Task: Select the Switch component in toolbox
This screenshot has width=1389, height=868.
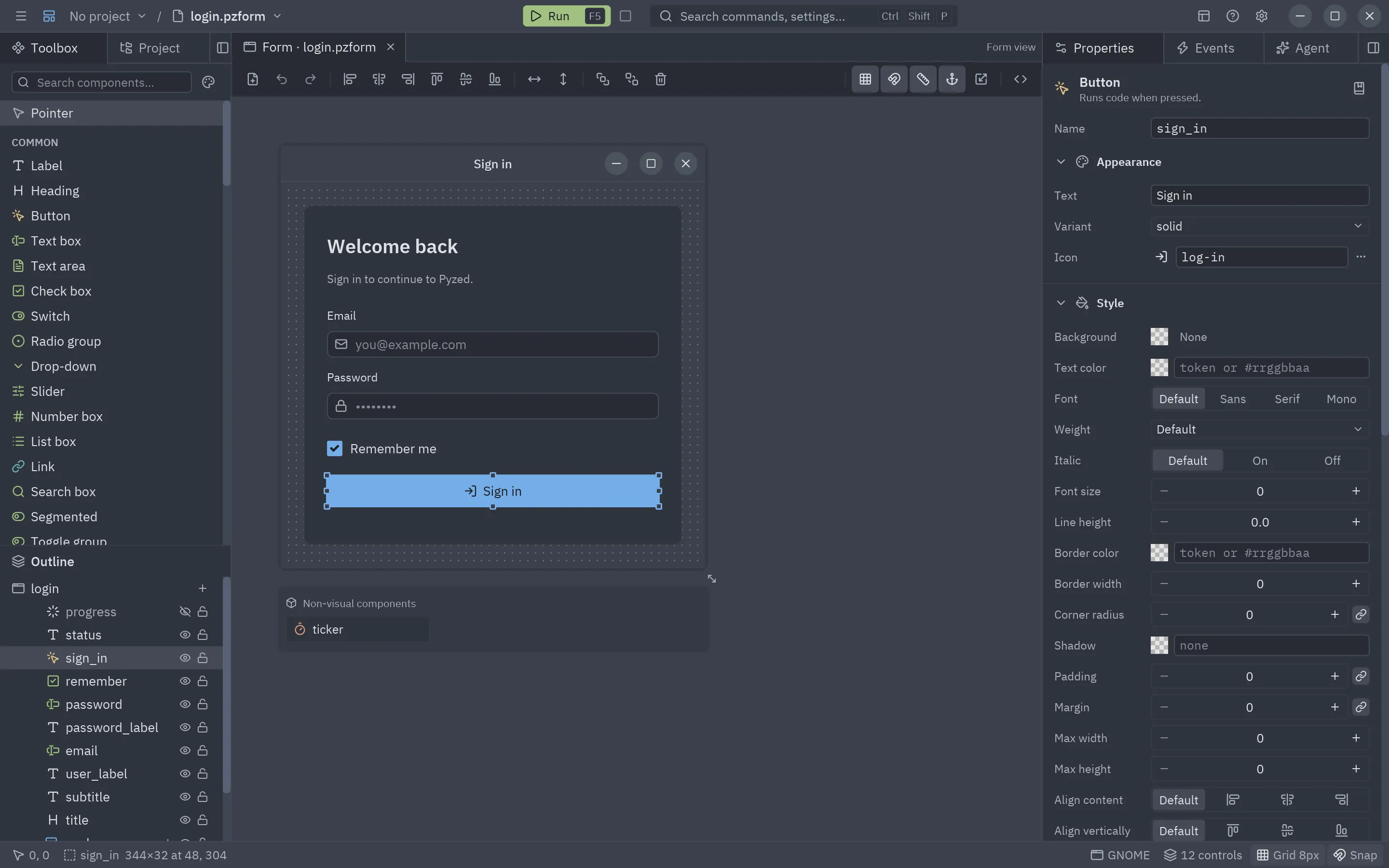Action: coord(111,316)
